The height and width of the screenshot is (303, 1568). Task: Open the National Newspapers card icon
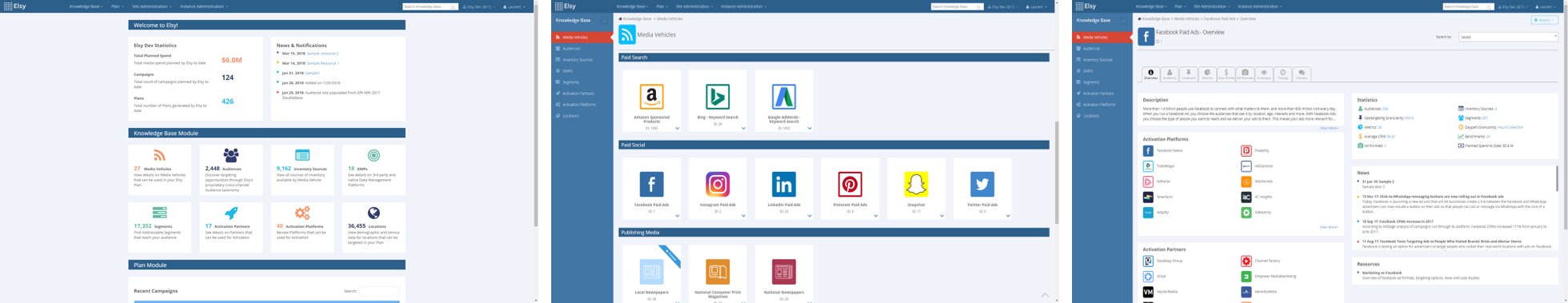point(783,272)
